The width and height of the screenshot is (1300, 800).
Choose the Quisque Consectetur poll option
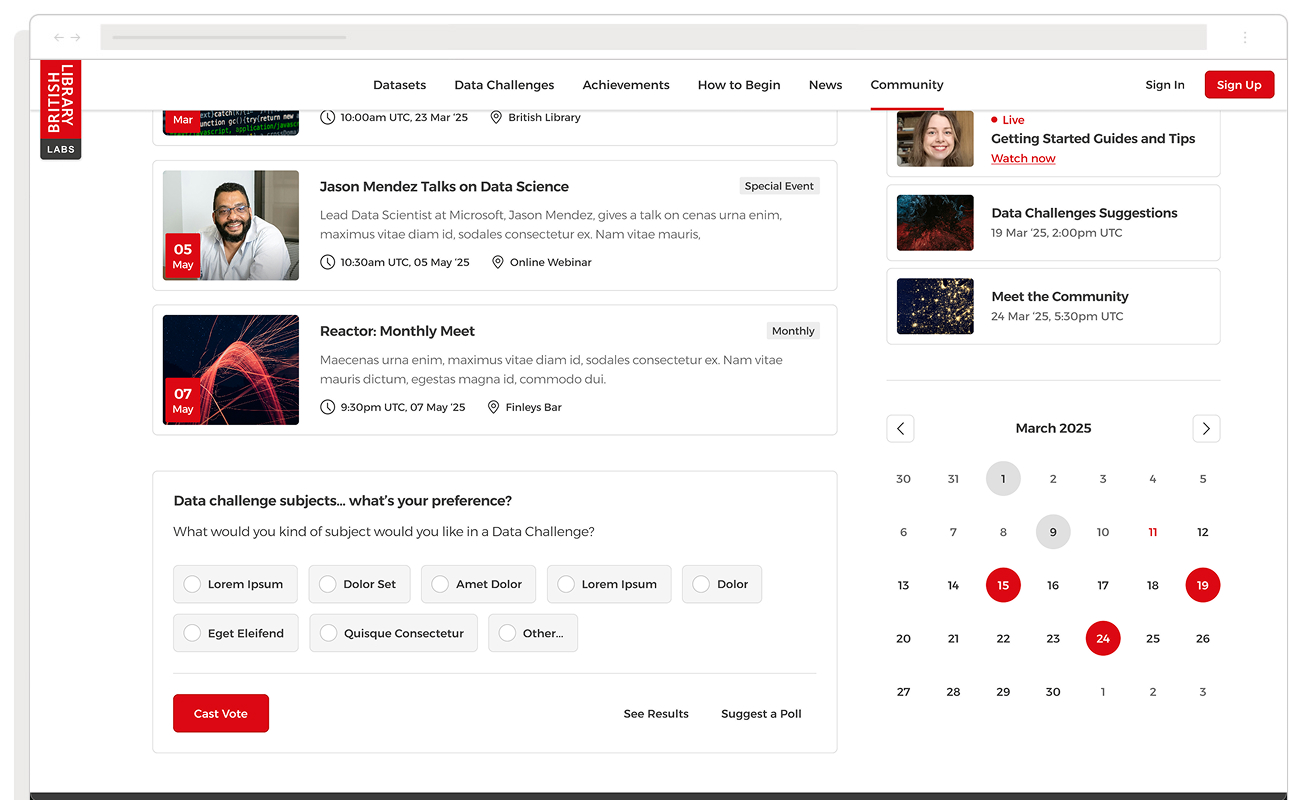point(328,633)
